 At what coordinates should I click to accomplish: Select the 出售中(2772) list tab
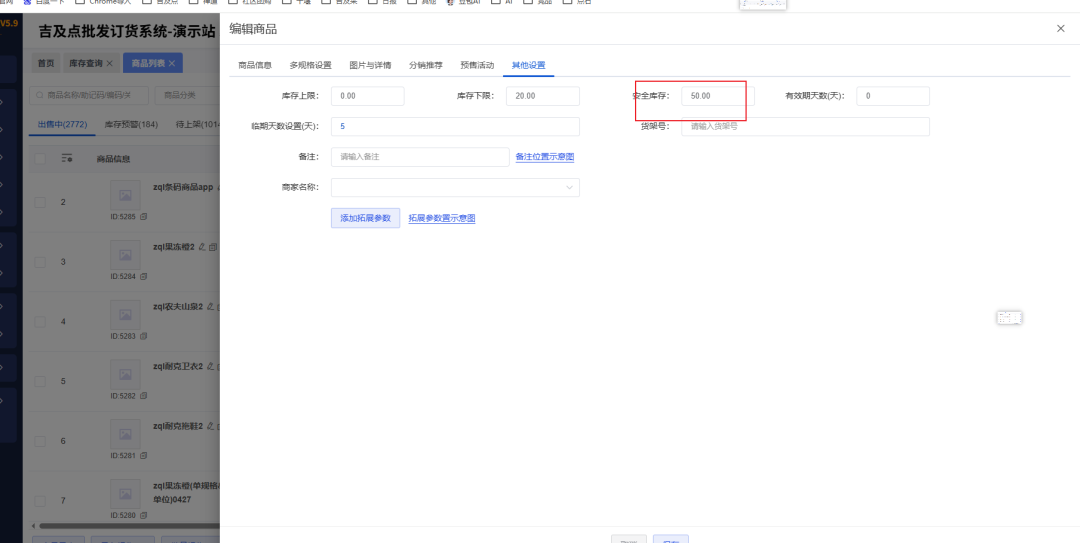coord(62,125)
